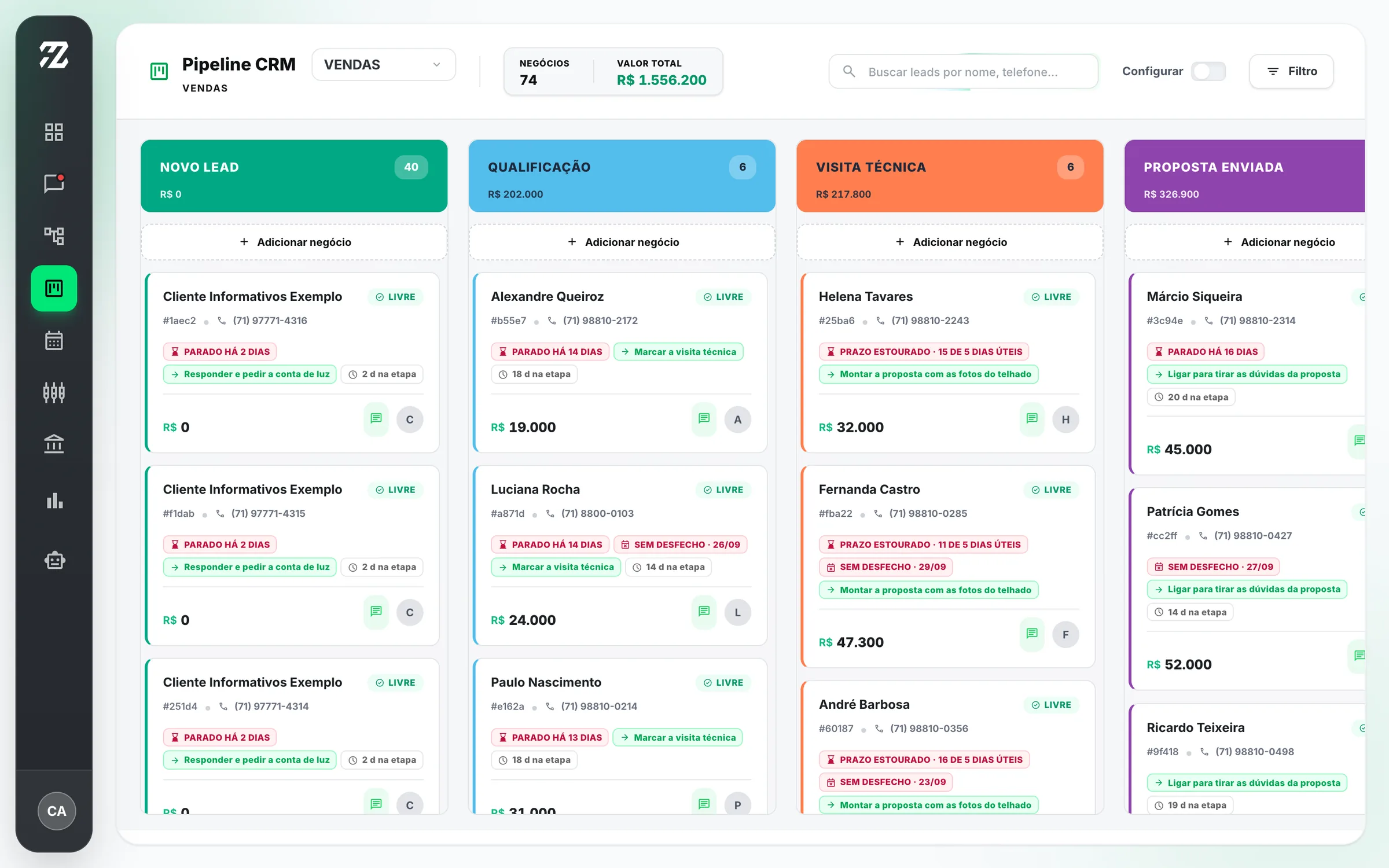Open chat icon on card #1aec2
1389x868 pixels.
376,418
